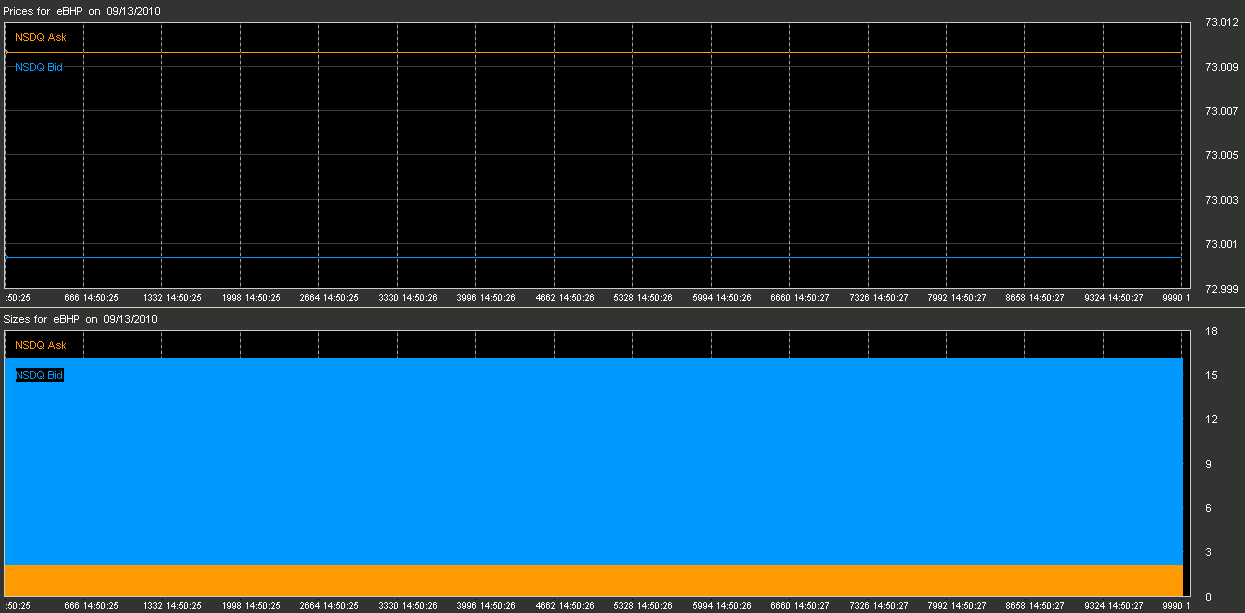Click '7992 14:50:27' tick under Sizes chart

tap(957, 606)
